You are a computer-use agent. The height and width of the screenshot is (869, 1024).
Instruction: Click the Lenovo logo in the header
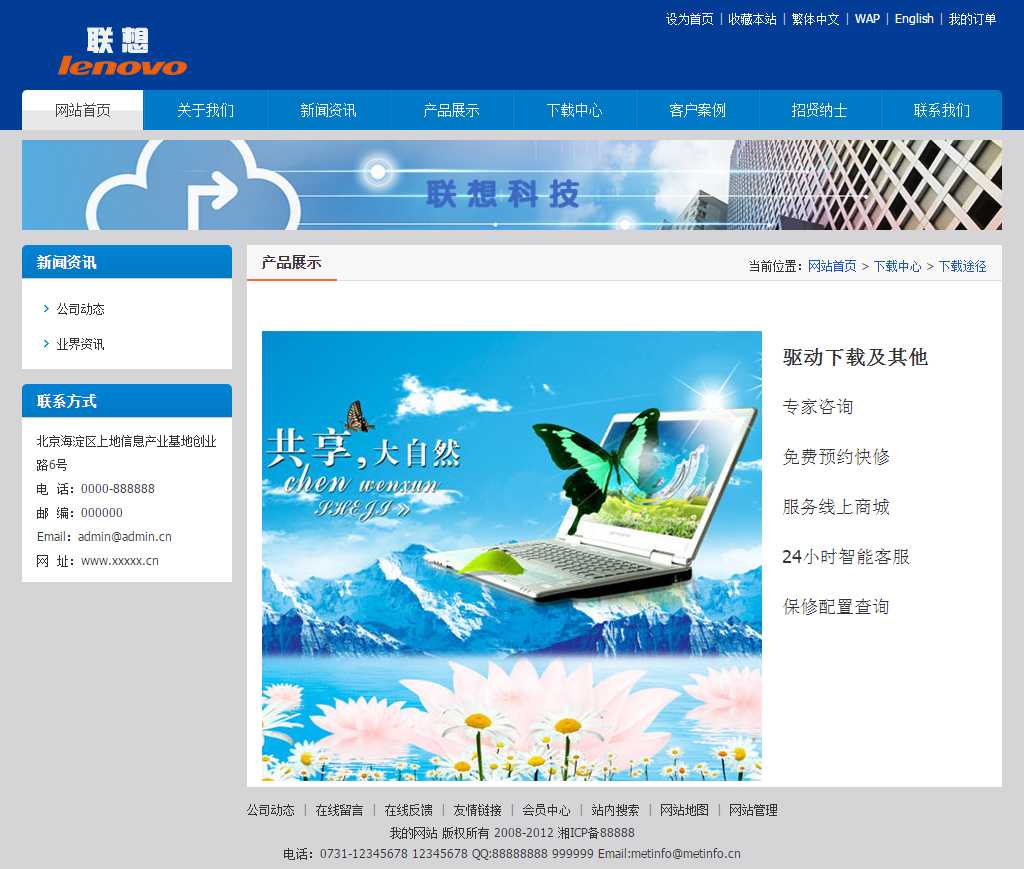click(x=121, y=52)
